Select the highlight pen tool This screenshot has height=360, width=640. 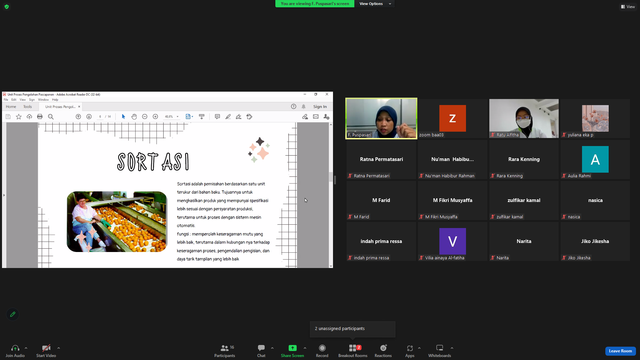[x=228, y=117]
